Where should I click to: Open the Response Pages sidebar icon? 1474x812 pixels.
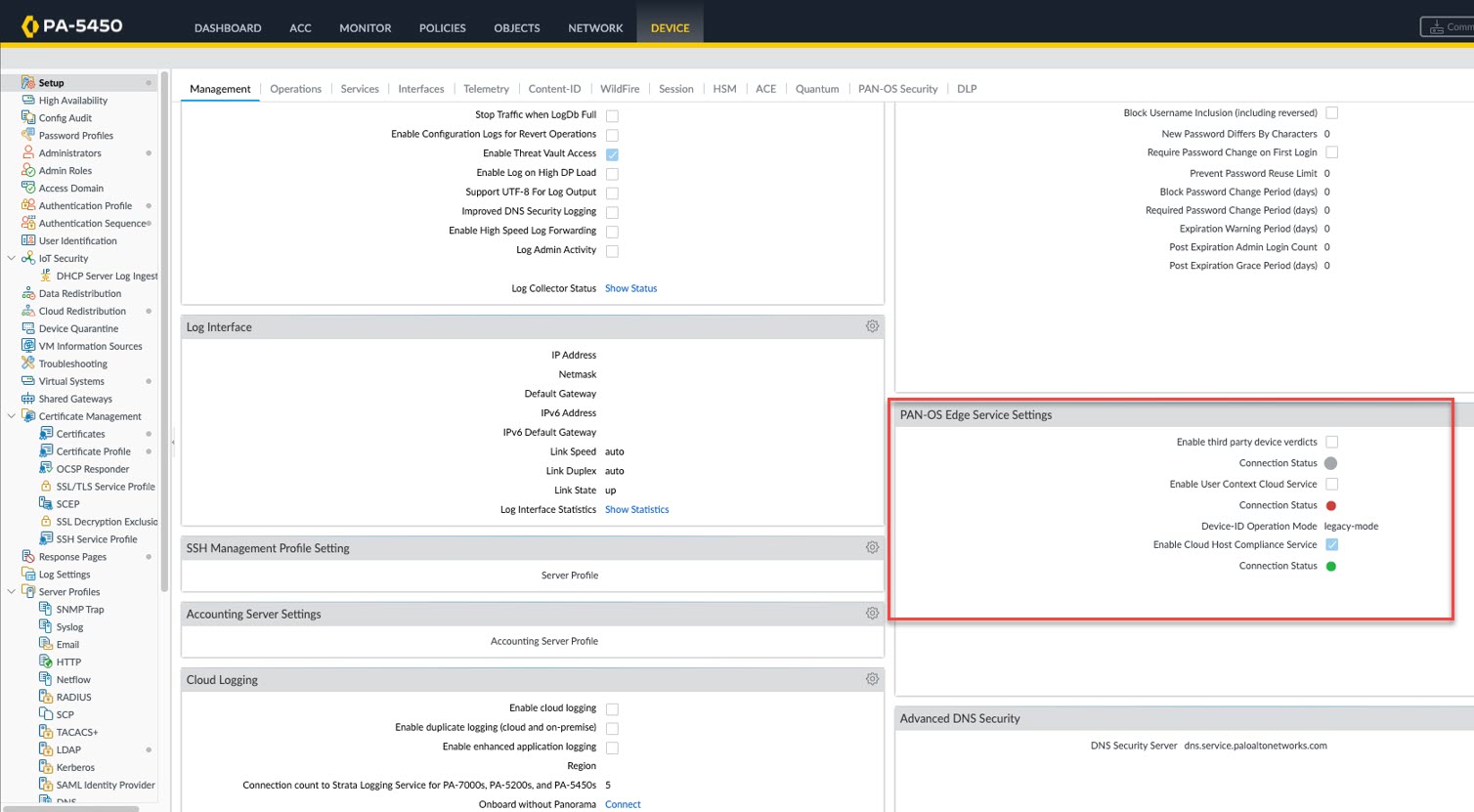point(28,557)
